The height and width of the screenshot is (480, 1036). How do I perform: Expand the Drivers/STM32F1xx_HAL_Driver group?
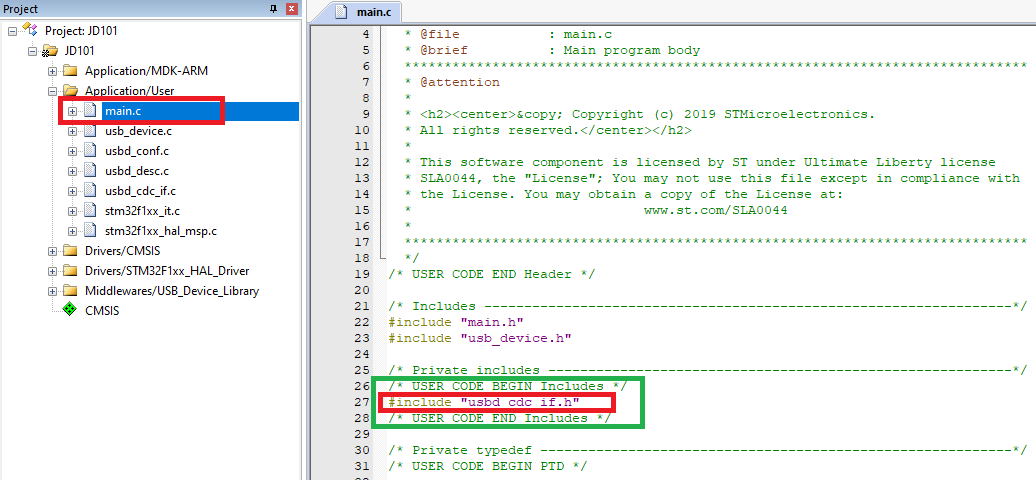click(53, 271)
